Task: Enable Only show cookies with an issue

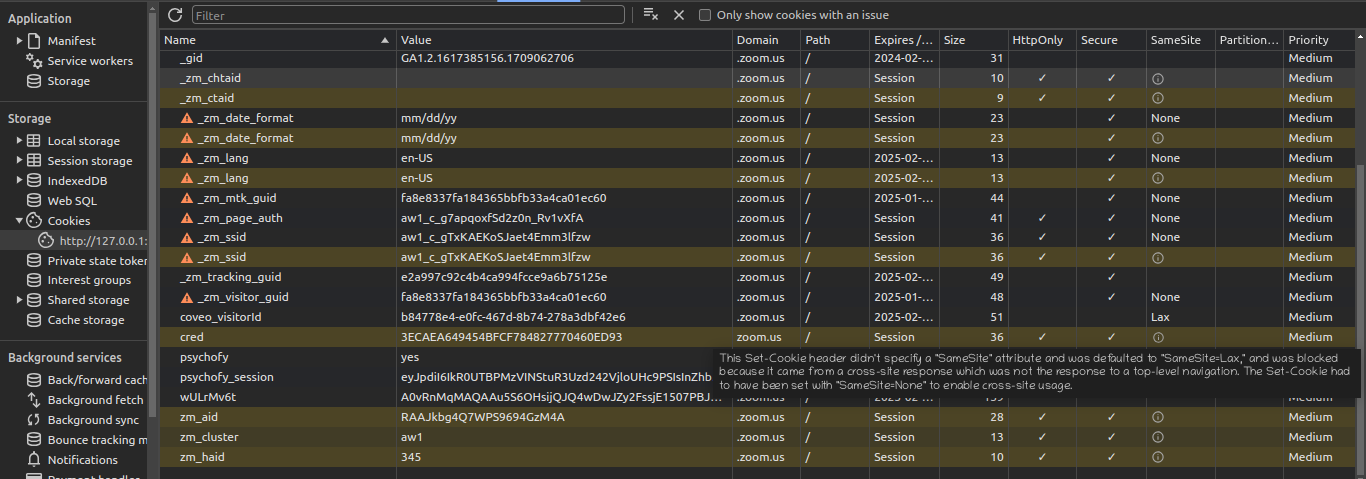Action: tap(705, 15)
